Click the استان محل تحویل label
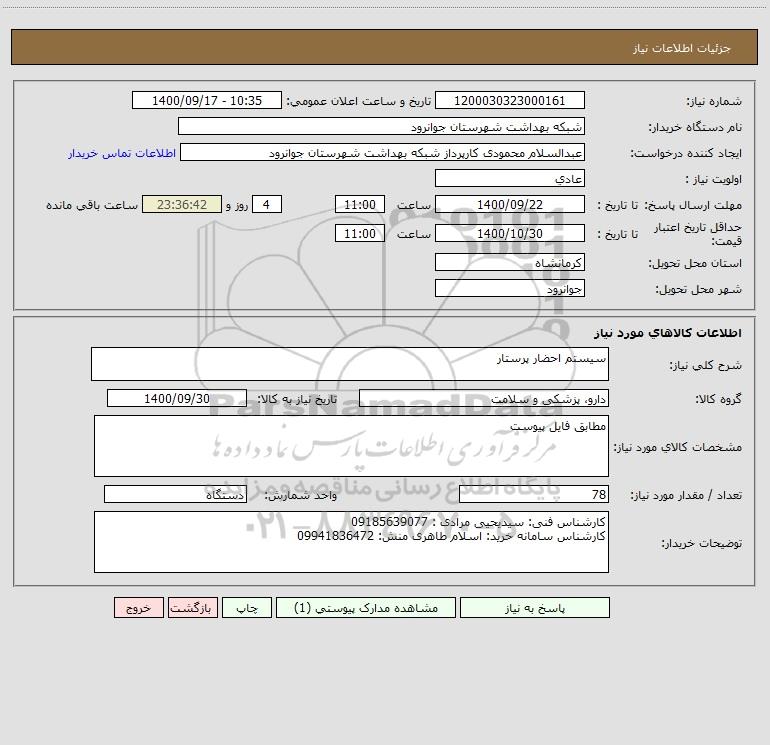770x745 pixels. pyautogui.click(x=695, y=264)
